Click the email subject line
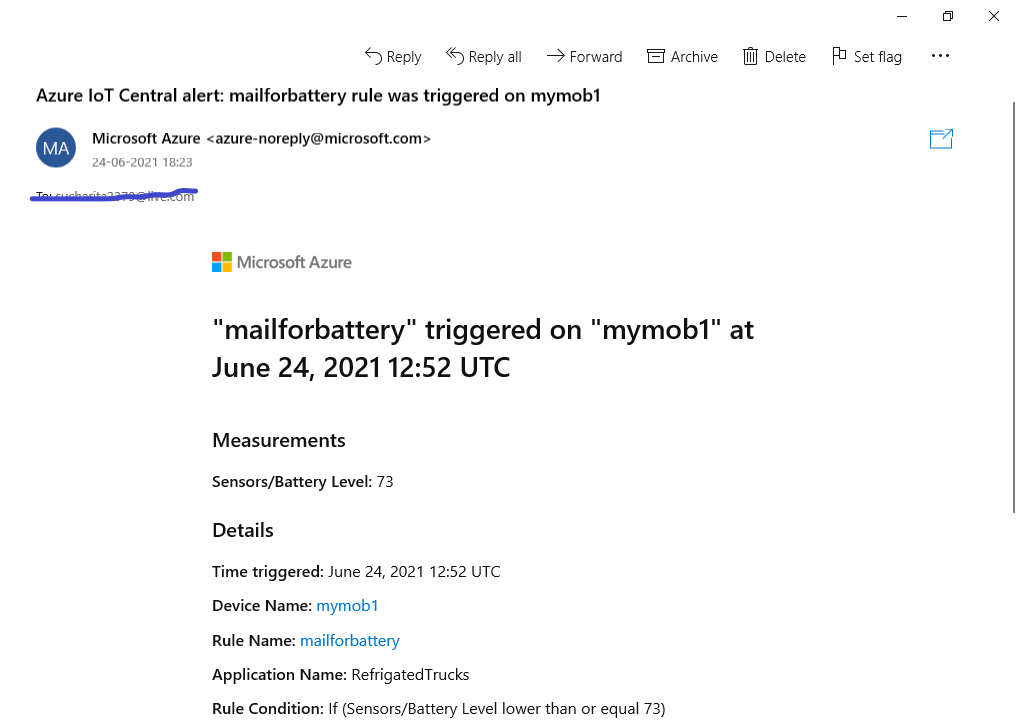The image size is (1017, 728). coord(318,96)
